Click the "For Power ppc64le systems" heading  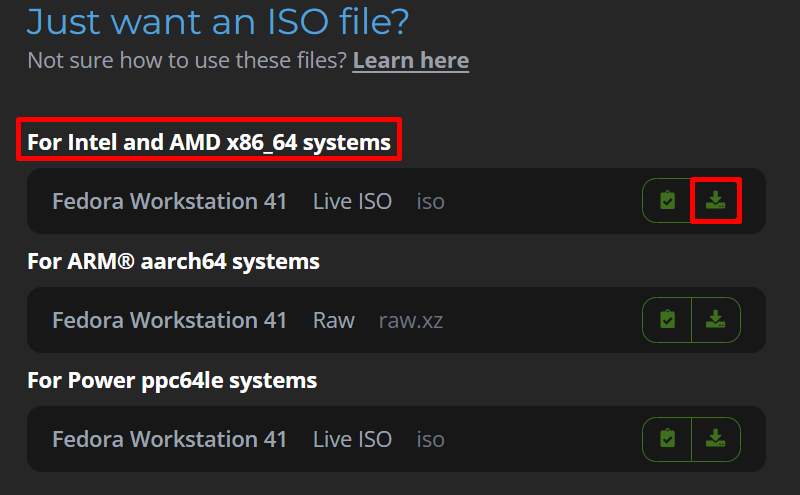[172, 381]
